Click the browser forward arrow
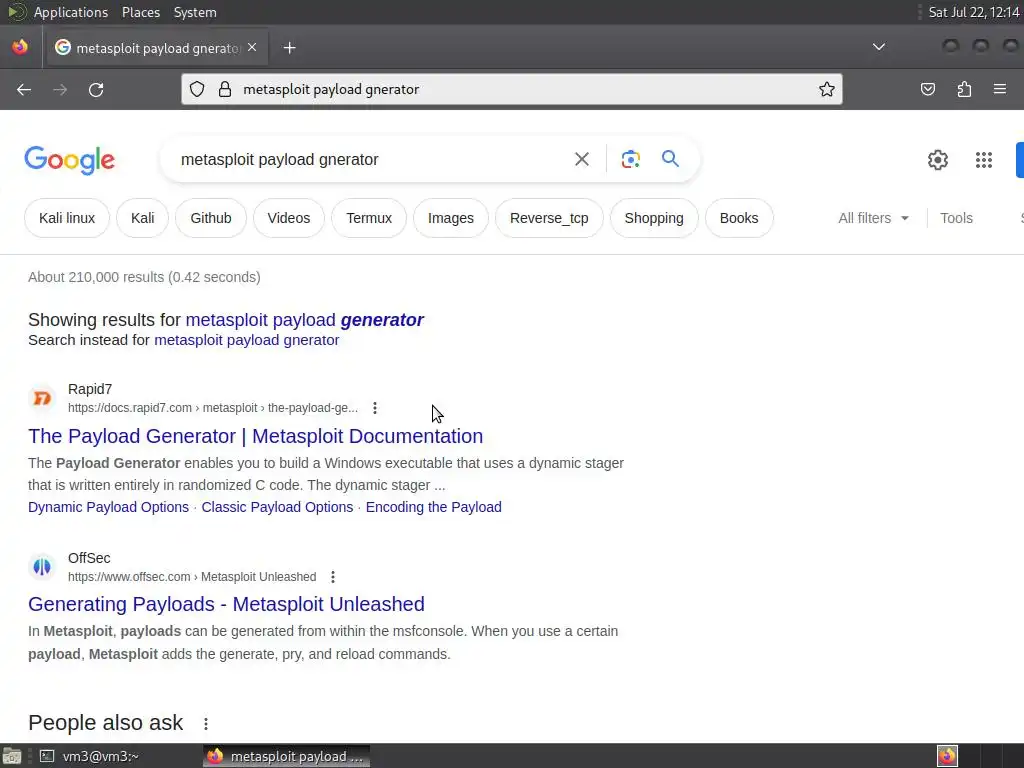This screenshot has height=768, width=1024. (x=60, y=89)
